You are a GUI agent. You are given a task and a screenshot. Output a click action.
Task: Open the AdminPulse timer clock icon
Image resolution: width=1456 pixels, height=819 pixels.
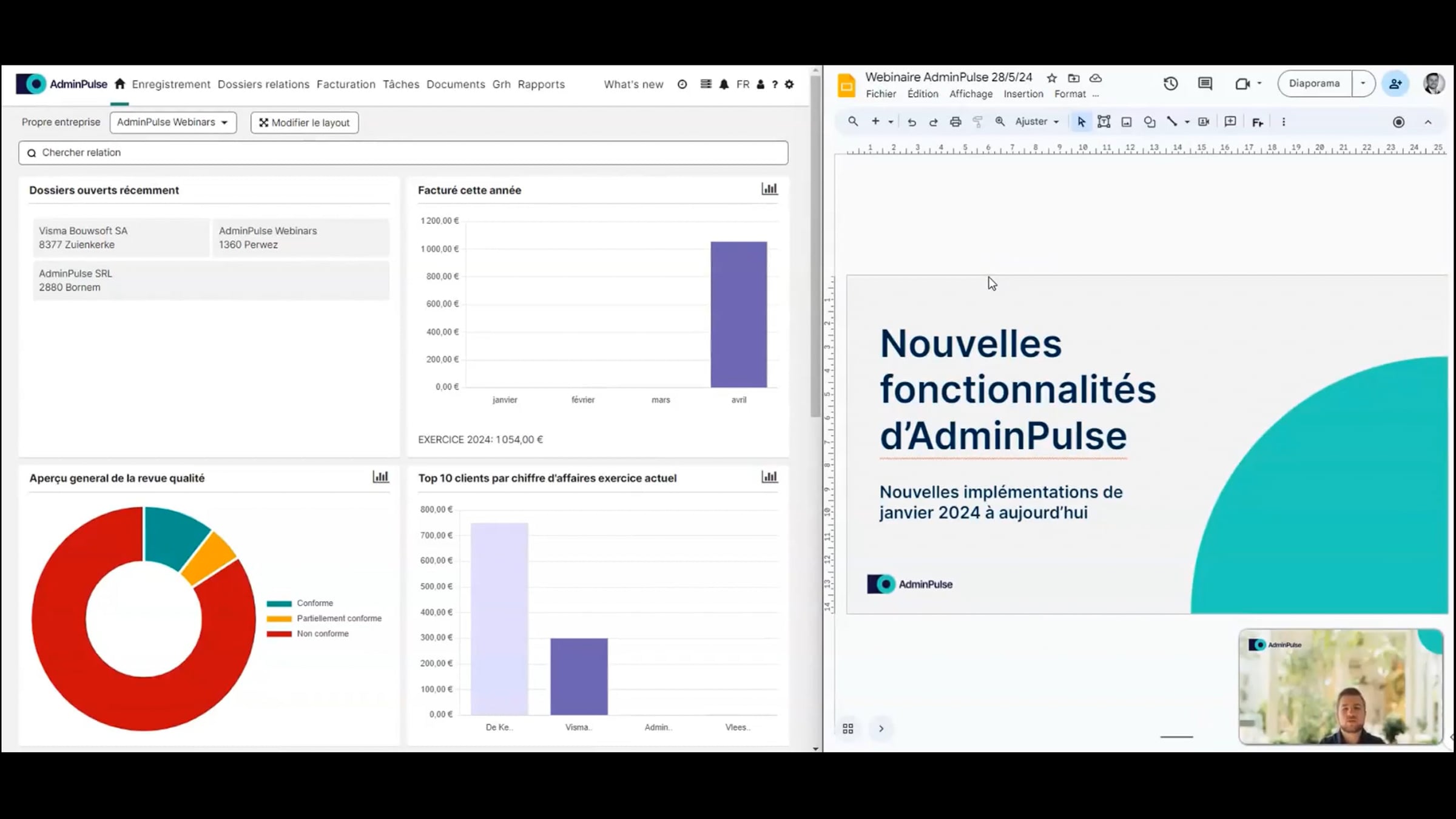click(682, 84)
